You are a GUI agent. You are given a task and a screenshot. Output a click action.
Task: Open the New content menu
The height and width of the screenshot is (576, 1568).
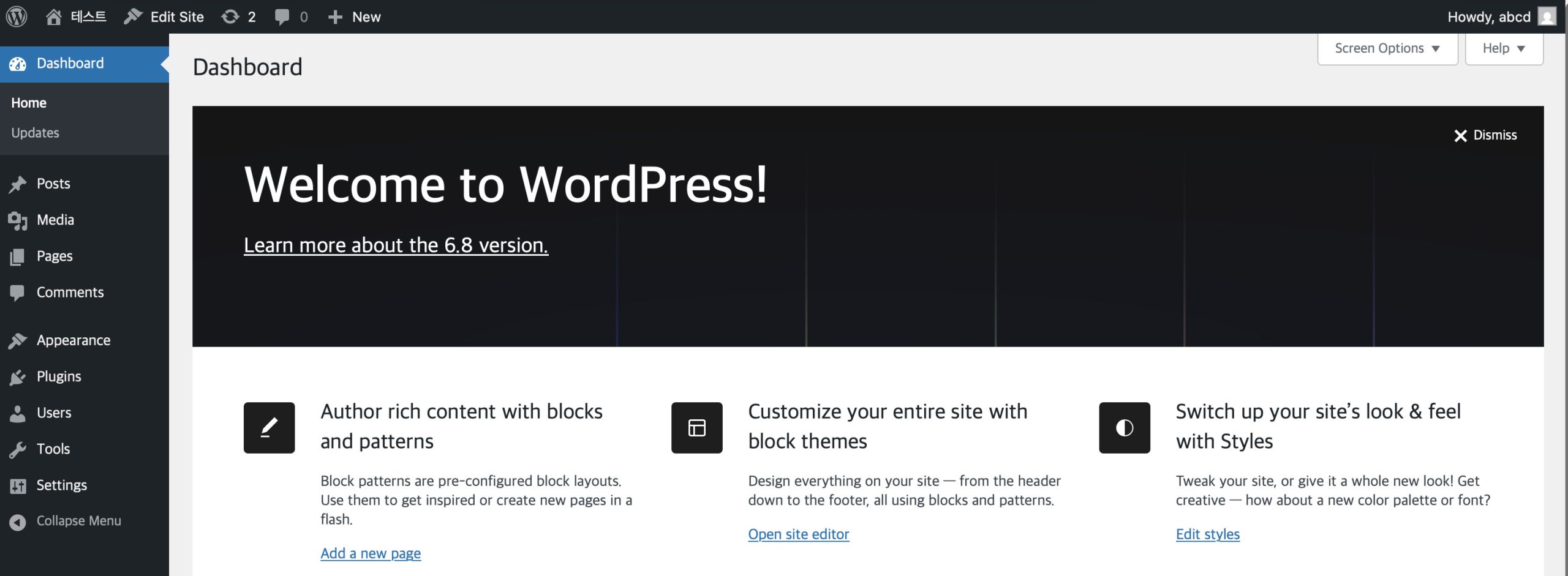tap(355, 17)
